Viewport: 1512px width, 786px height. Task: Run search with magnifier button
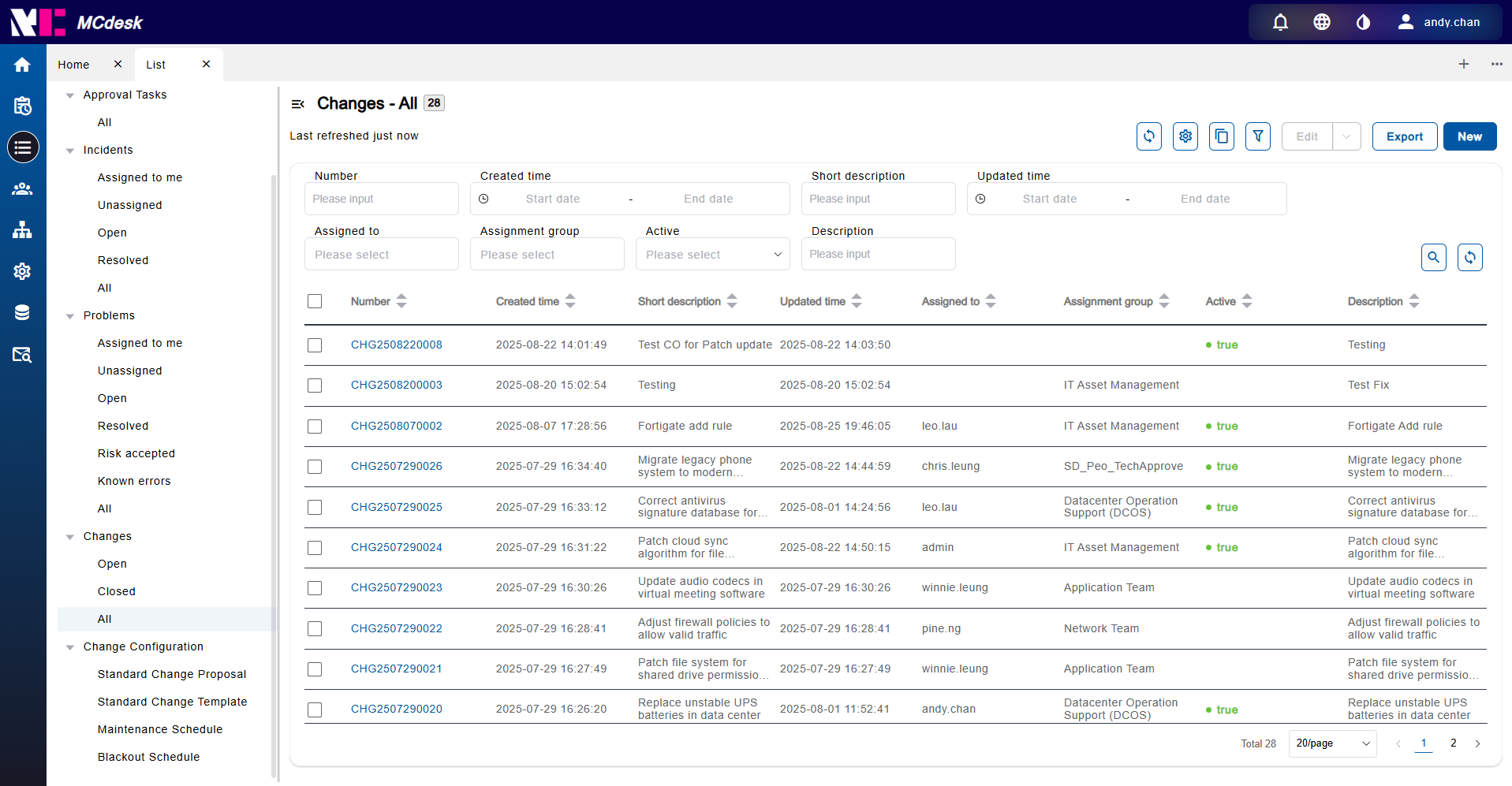pos(1434,257)
